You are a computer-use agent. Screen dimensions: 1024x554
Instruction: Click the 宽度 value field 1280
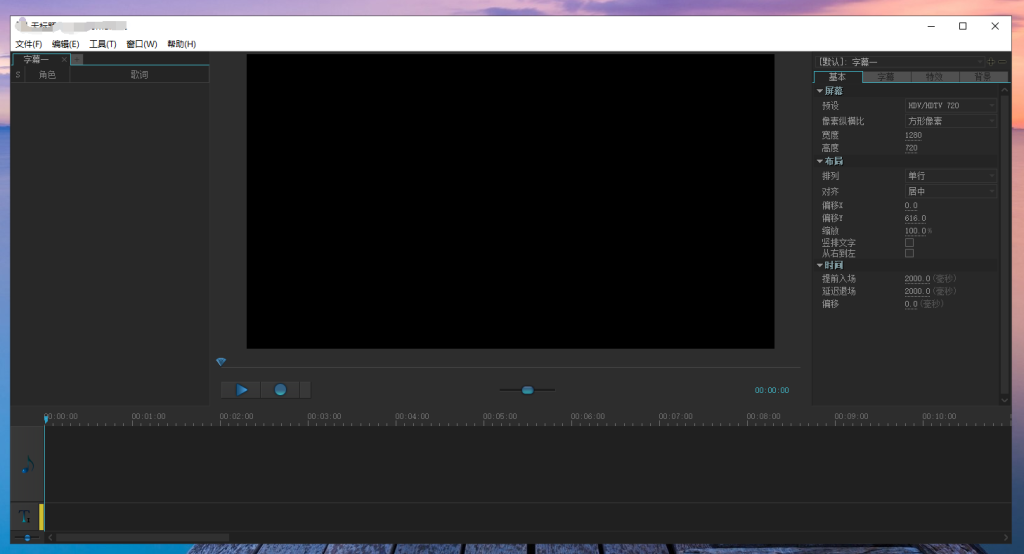coord(913,135)
